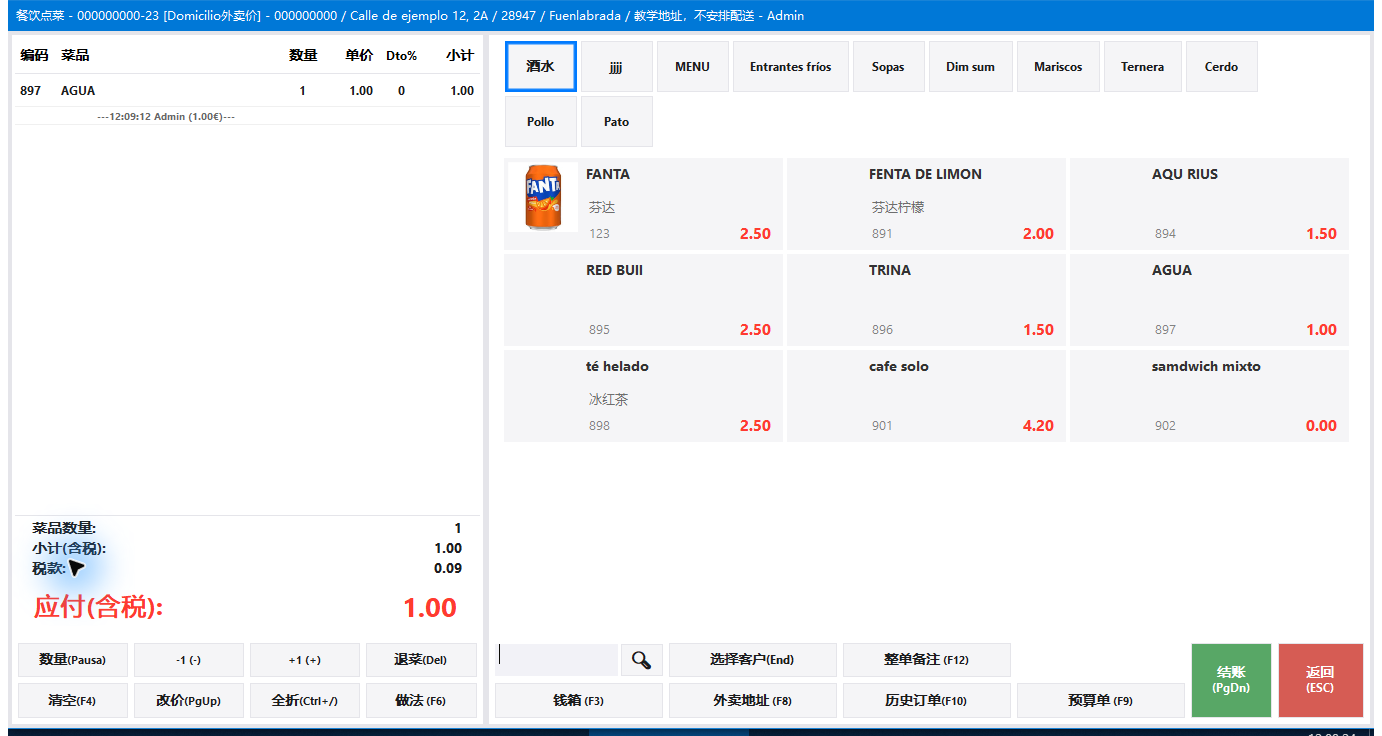Select the AGUA row in order list

[x=248, y=91]
